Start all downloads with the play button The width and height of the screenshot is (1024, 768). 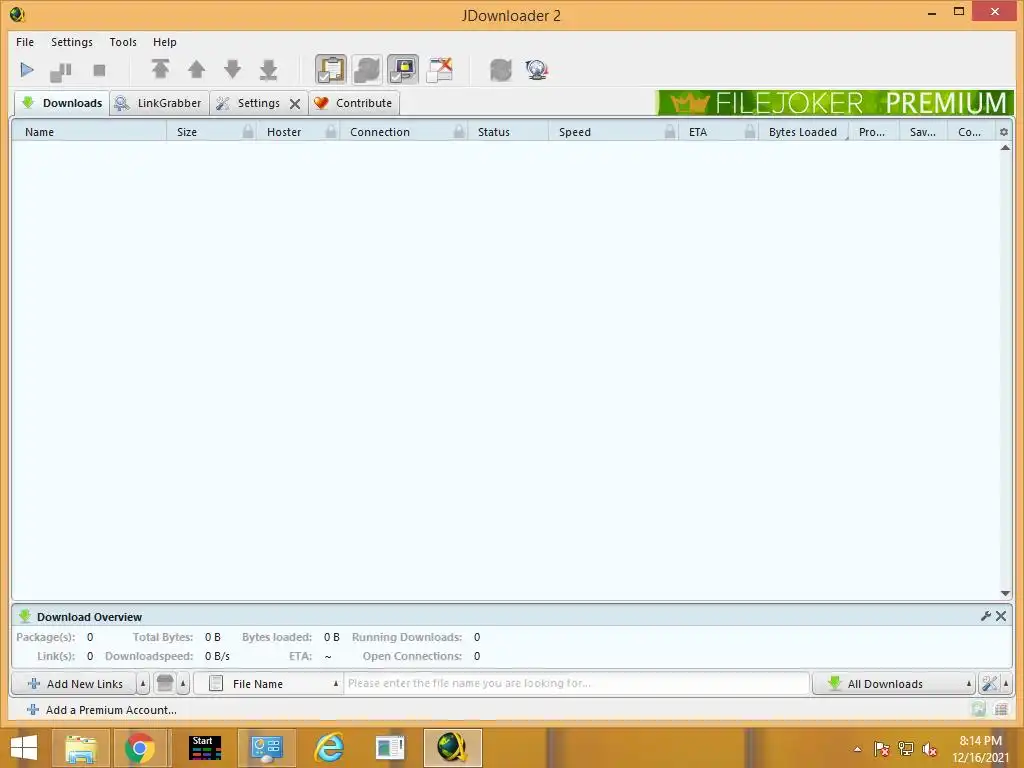(27, 70)
